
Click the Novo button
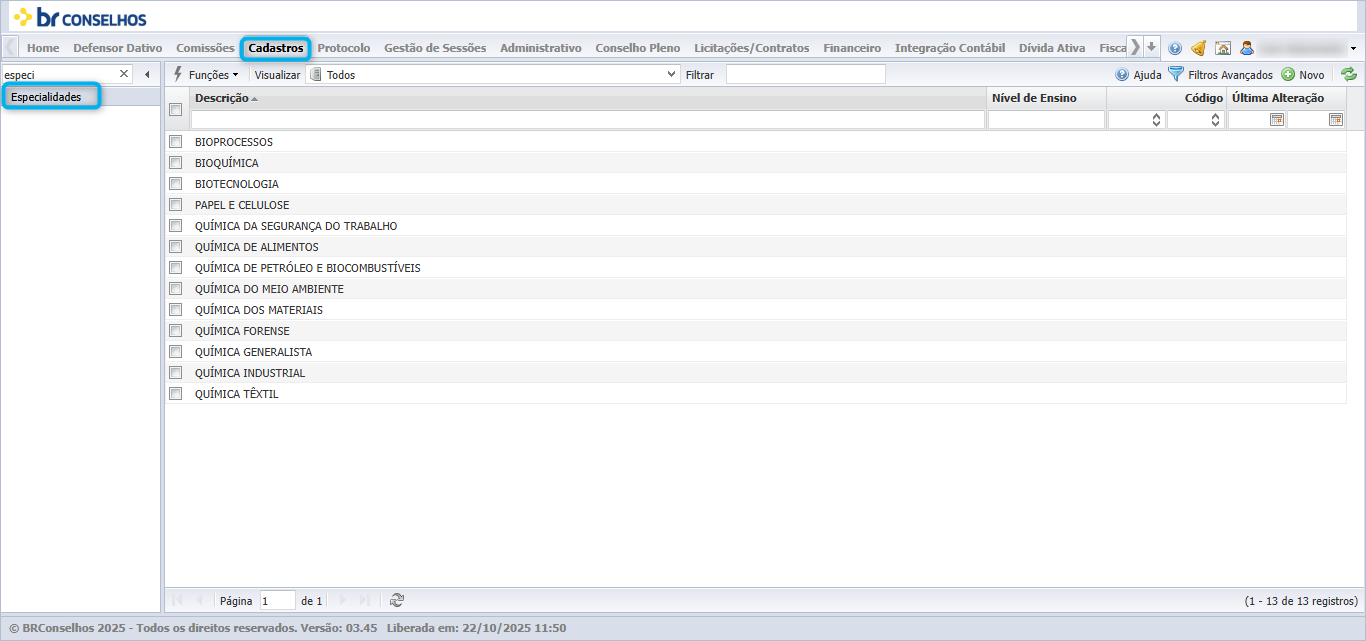click(1303, 74)
